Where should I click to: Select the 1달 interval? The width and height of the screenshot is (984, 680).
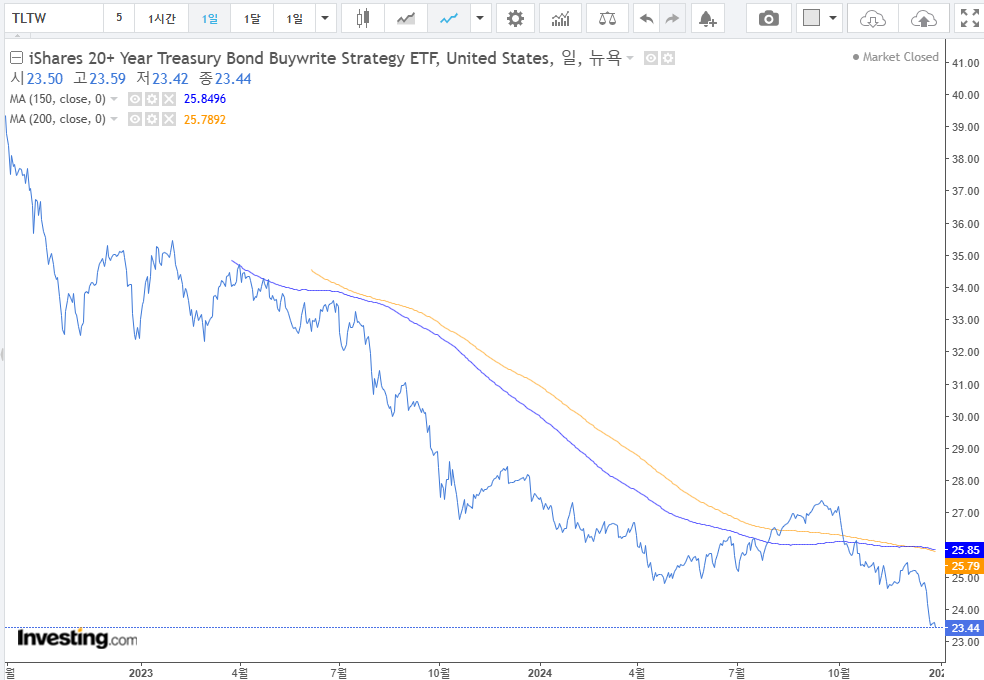(252, 18)
